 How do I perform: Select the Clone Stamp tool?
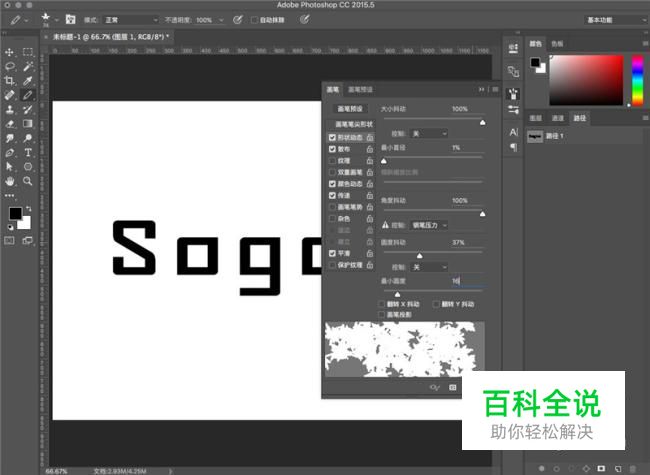[x=9, y=109]
